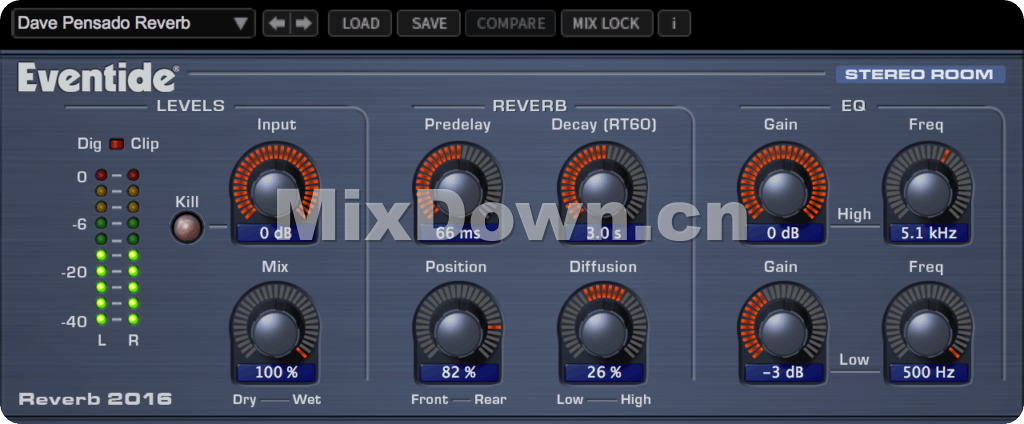Toggle the MIX LOCK button
Image resolution: width=1024 pixels, height=424 pixels.
pos(607,23)
